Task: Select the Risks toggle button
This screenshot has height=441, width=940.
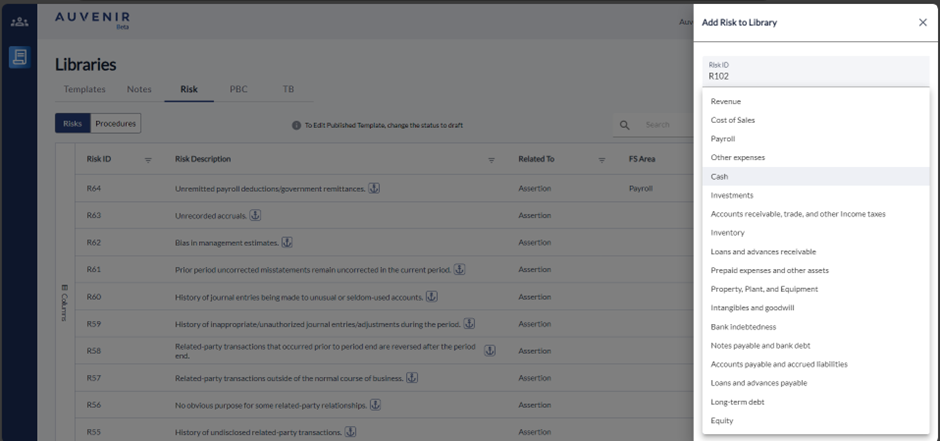Action: click(72, 124)
